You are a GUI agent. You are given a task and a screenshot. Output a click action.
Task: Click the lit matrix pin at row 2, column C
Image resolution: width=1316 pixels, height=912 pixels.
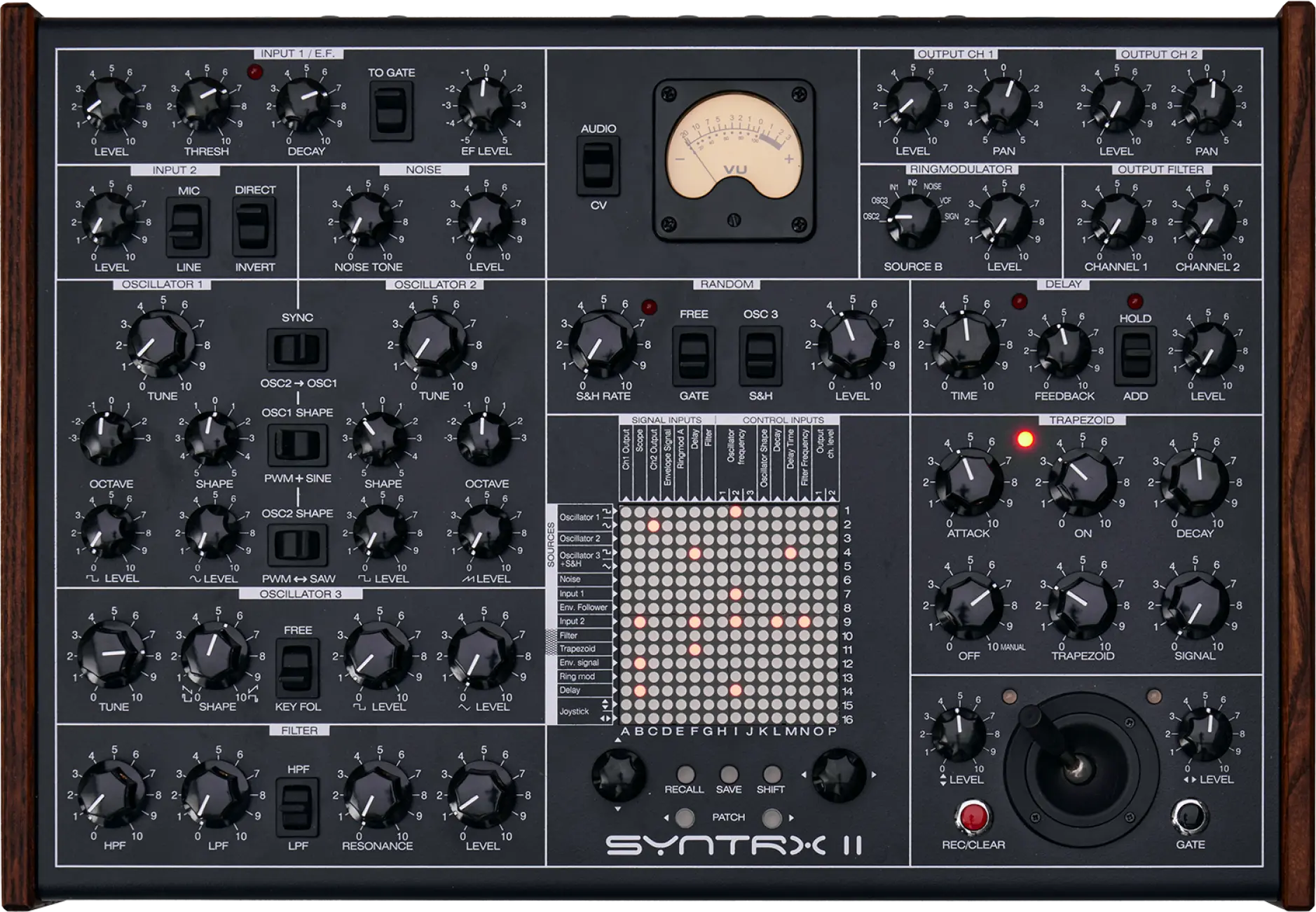653,525
